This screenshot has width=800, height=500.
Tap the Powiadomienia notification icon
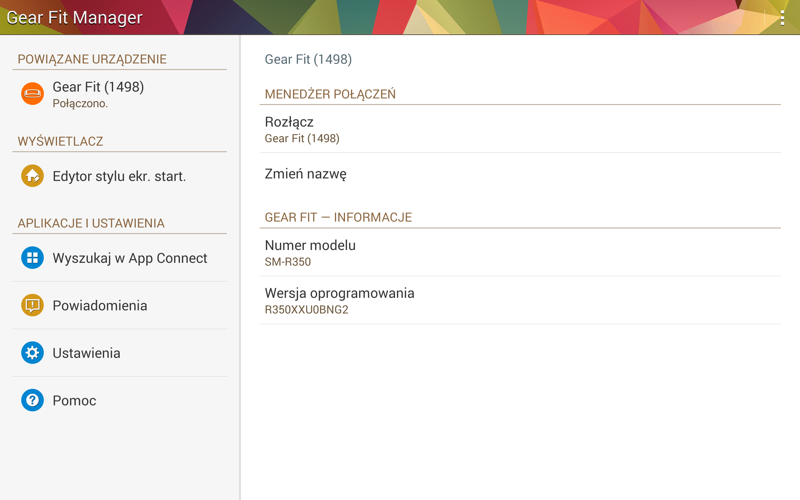32,305
